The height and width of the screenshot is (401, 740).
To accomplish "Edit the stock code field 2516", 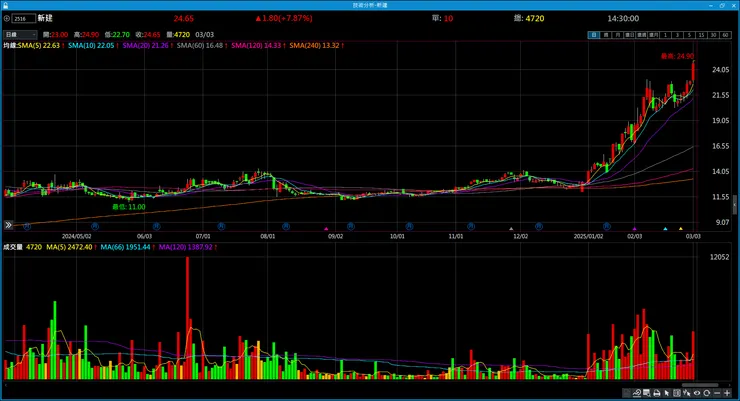I will (24, 18).
